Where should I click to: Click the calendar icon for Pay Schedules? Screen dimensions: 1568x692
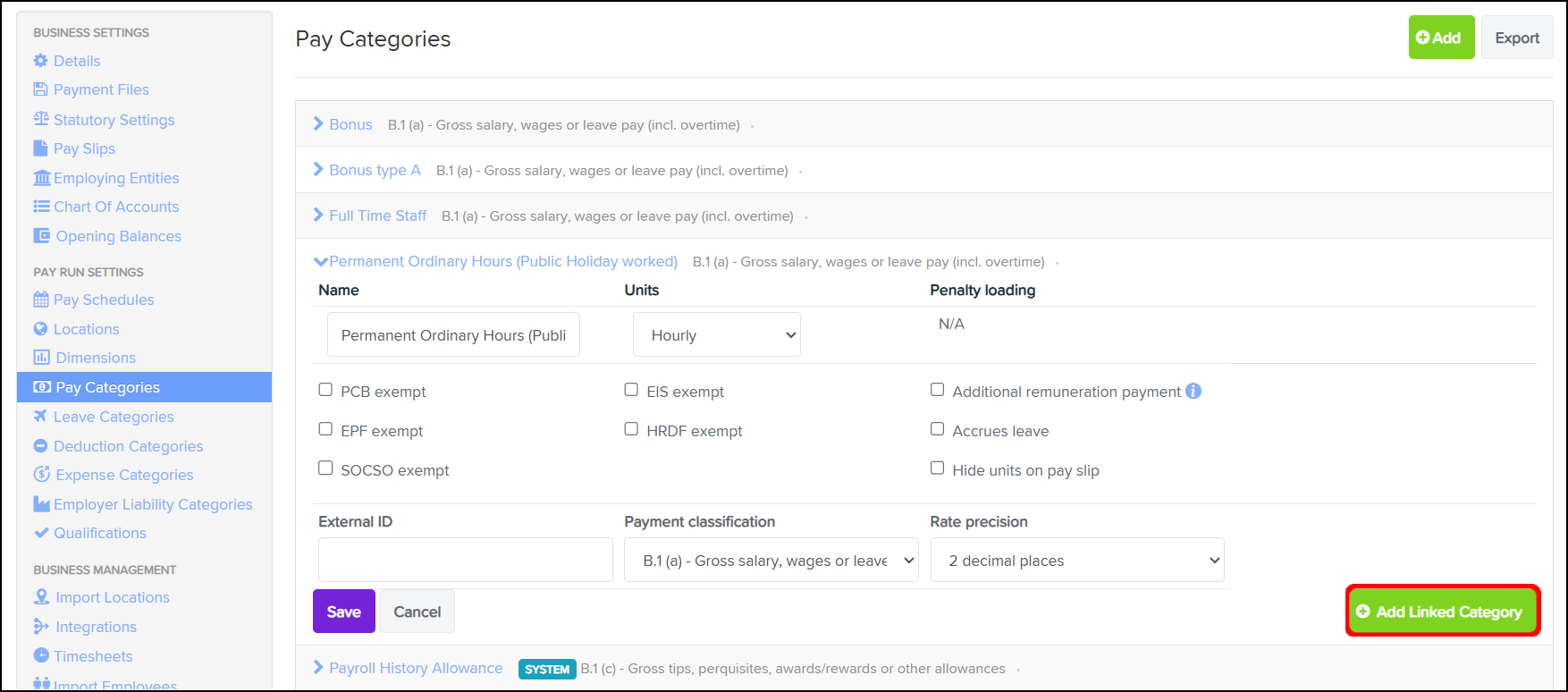(41, 300)
